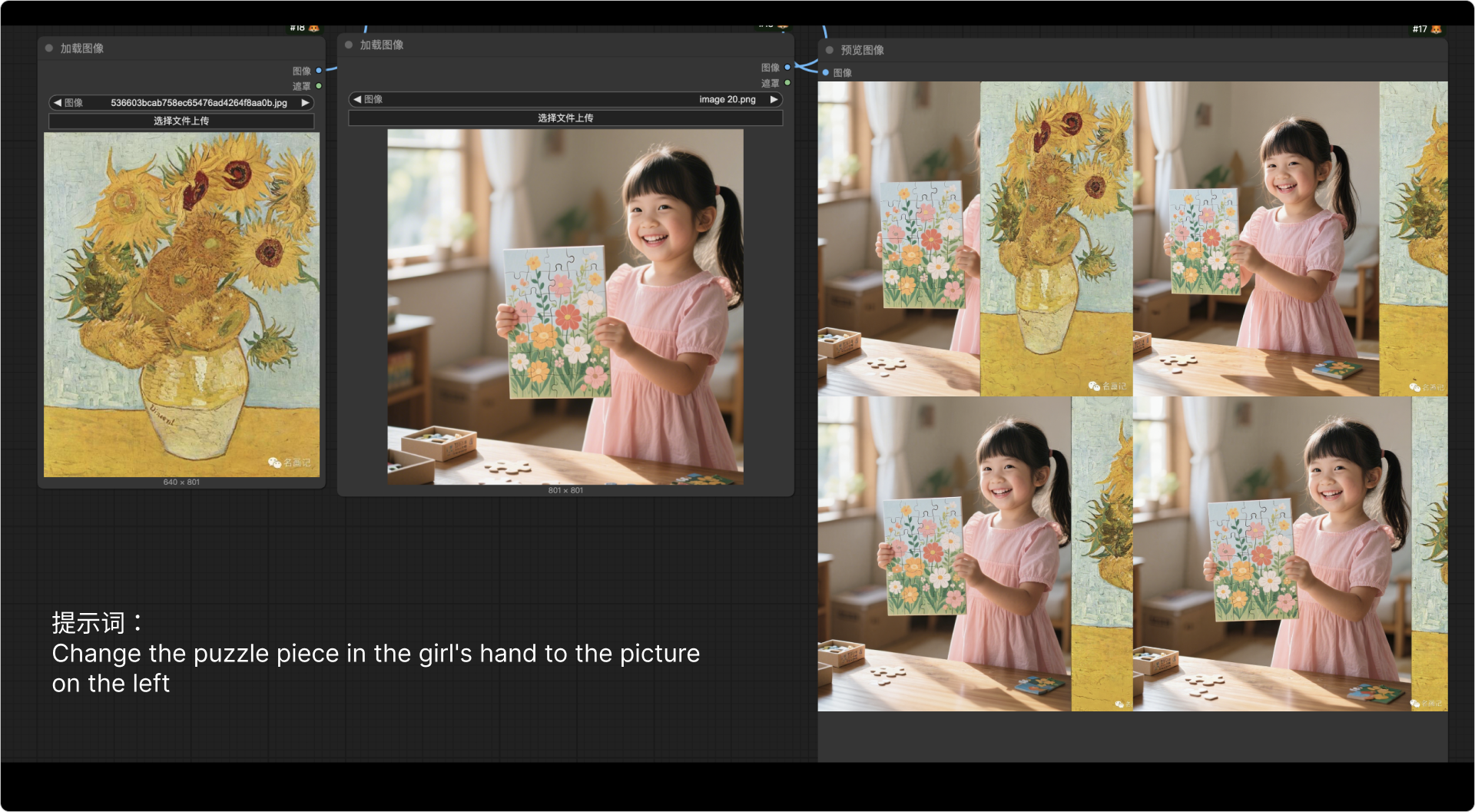Select previous image with left arrow beside image 20.png
The width and height of the screenshot is (1475, 812).
[x=356, y=100]
